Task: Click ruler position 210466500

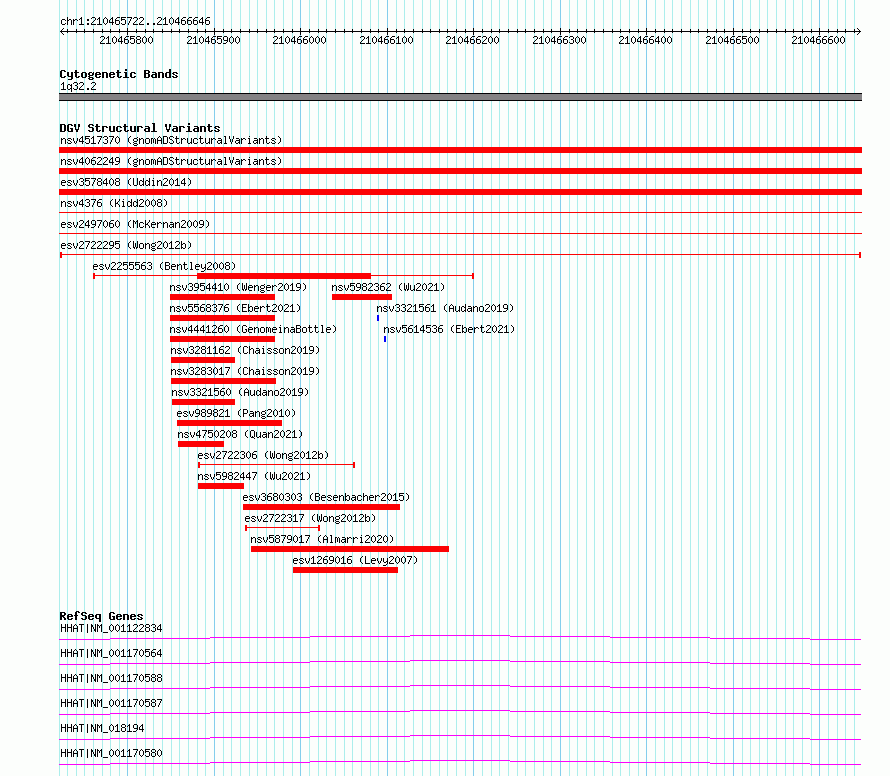Action: (732, 40)
